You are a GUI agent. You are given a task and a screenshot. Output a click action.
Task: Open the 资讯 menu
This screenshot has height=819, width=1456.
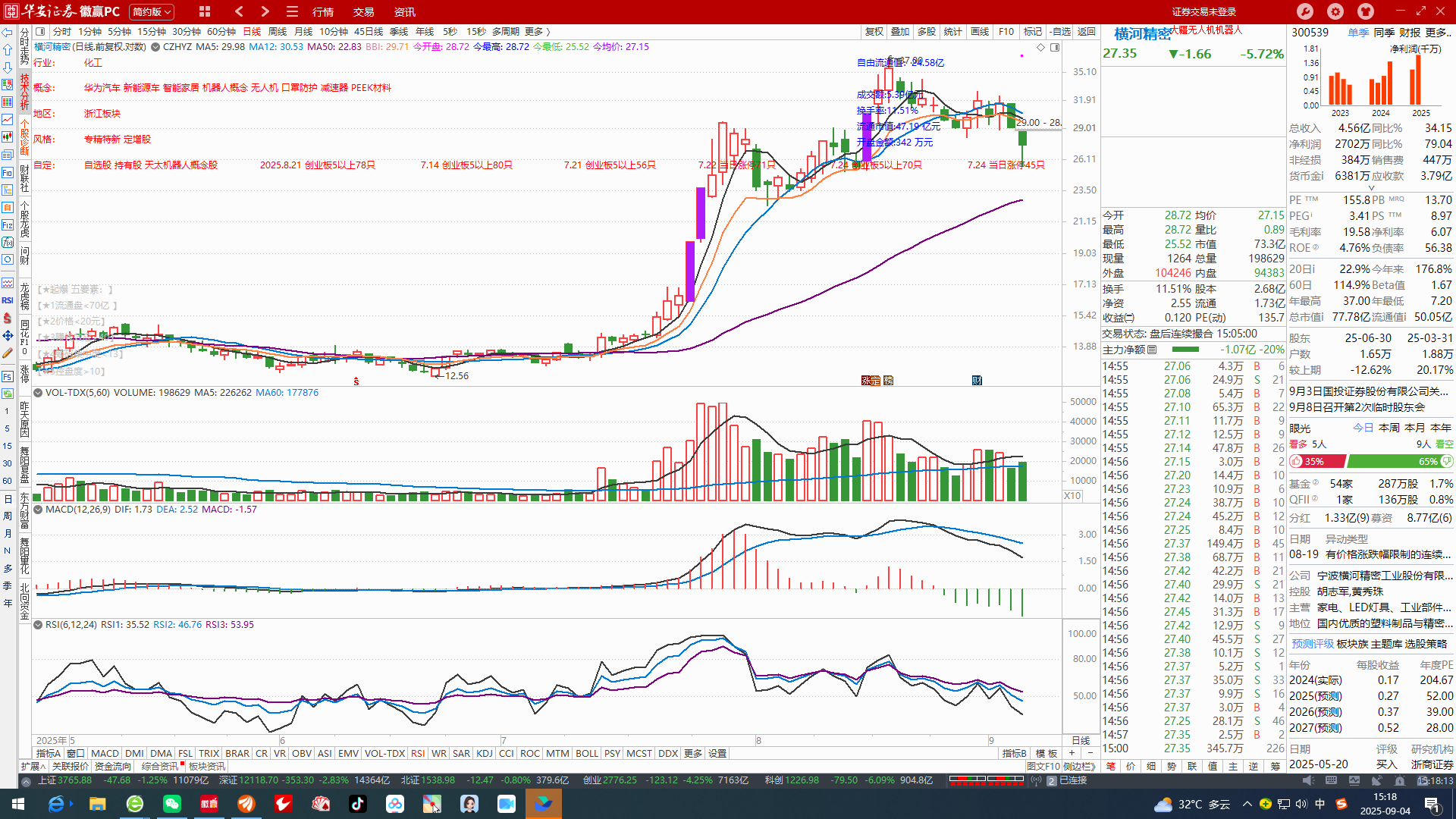click(x=405, y=12)
